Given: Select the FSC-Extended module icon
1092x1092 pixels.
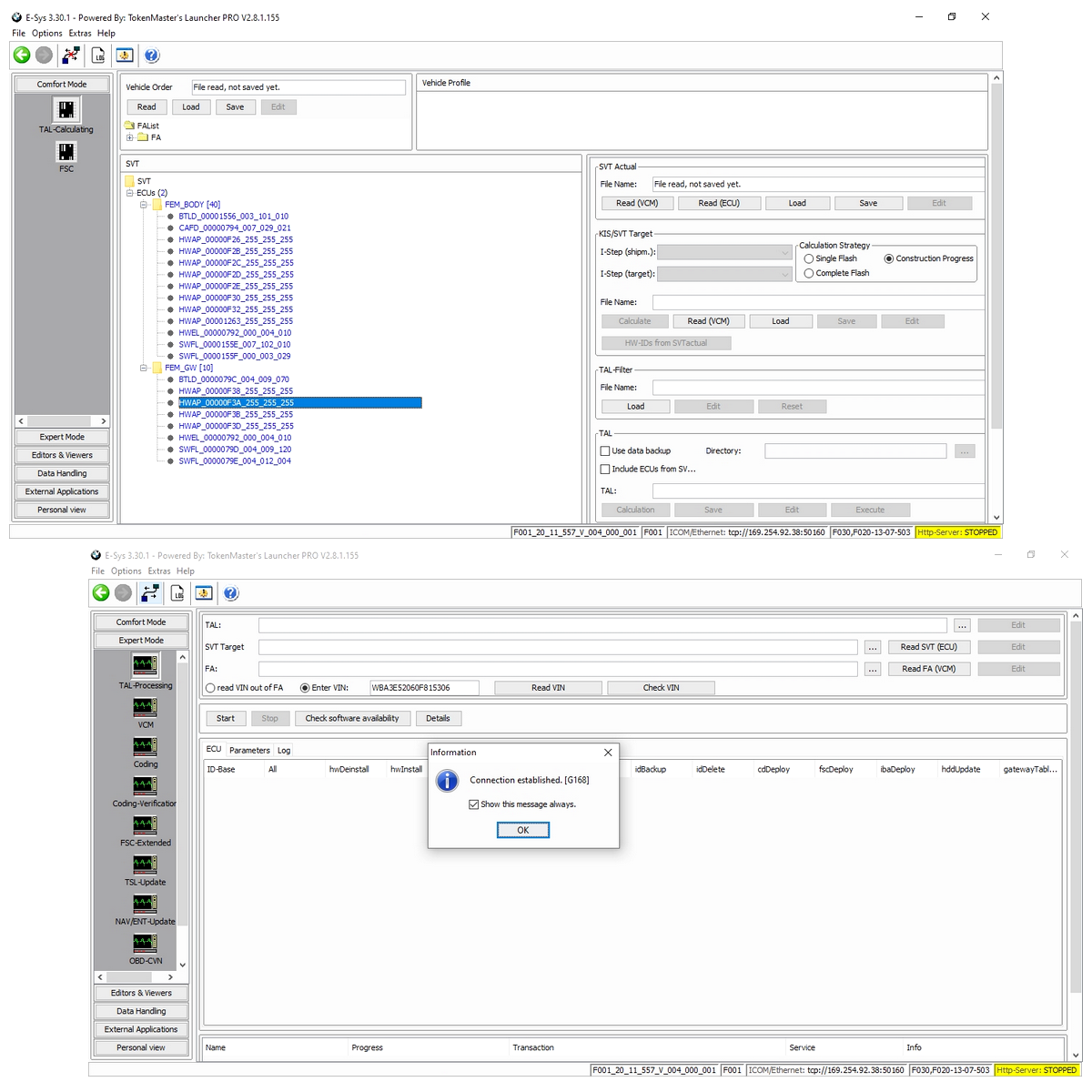Looking at the screenshot, I should click(145, 825).
